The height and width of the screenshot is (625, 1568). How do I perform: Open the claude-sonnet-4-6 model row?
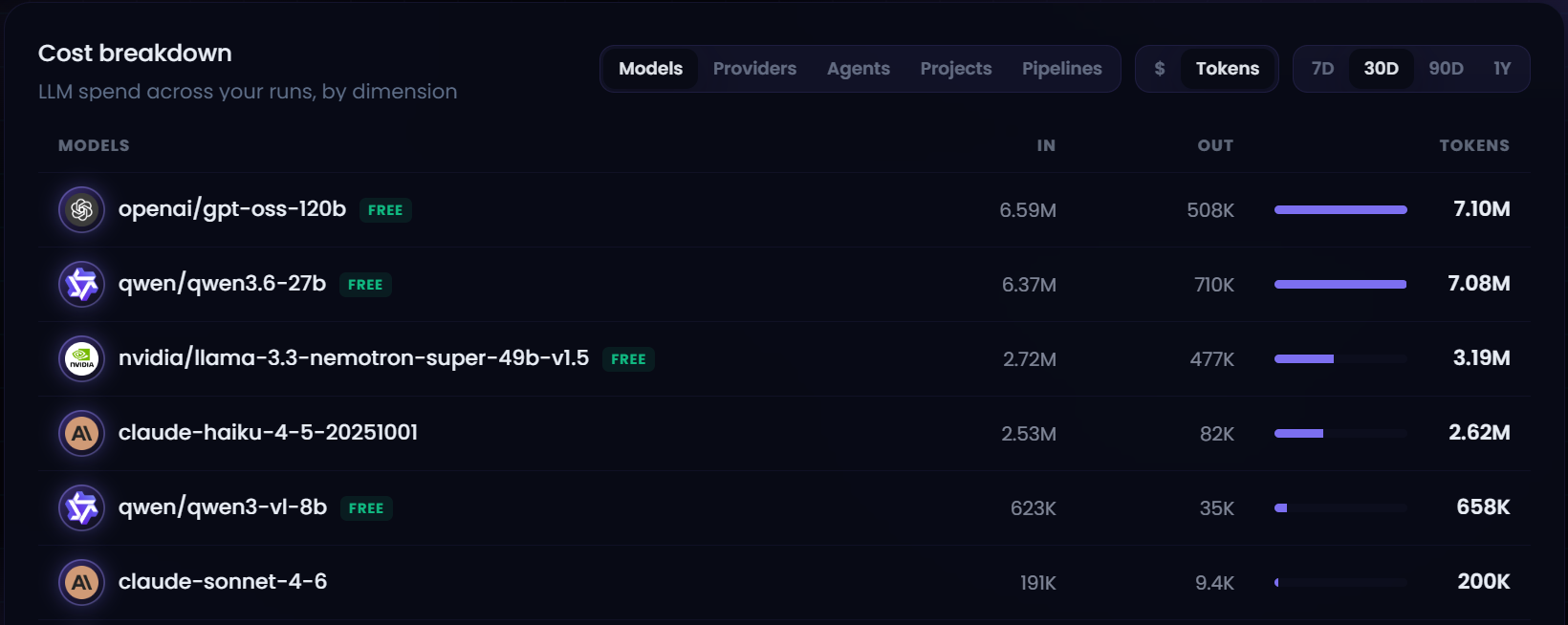pyautogui.click(x=784, y=582)
